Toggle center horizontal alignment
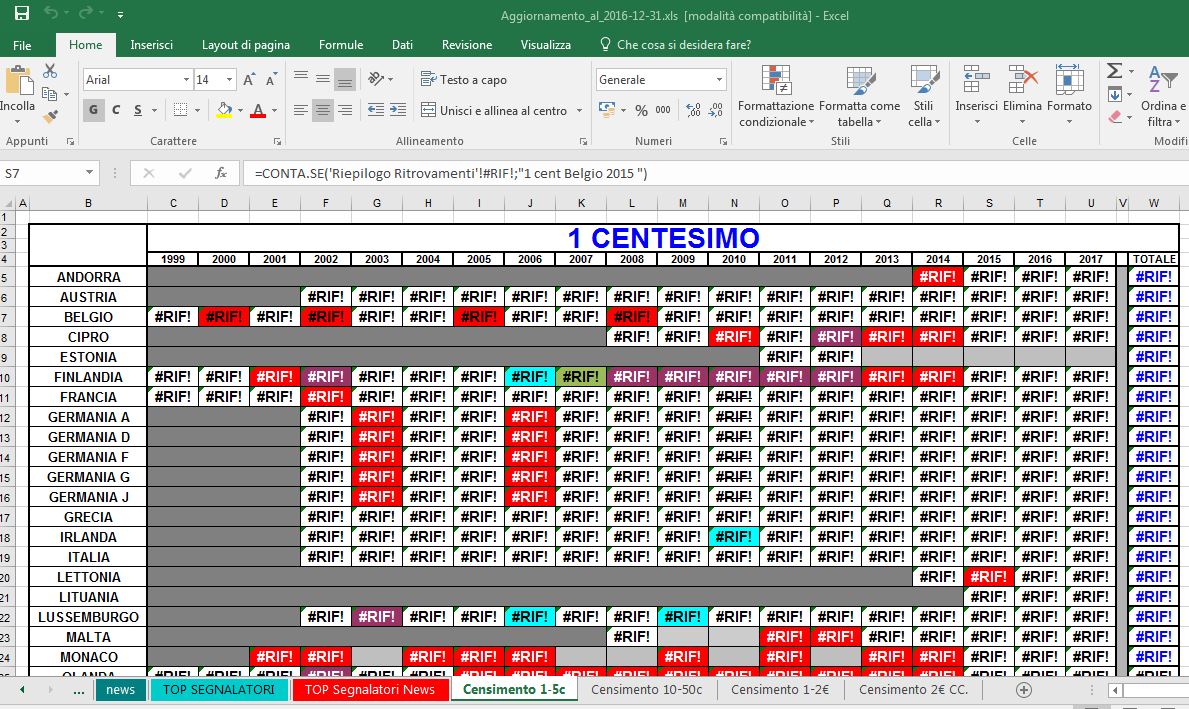 pyautogui.click(x=322, y=110)
